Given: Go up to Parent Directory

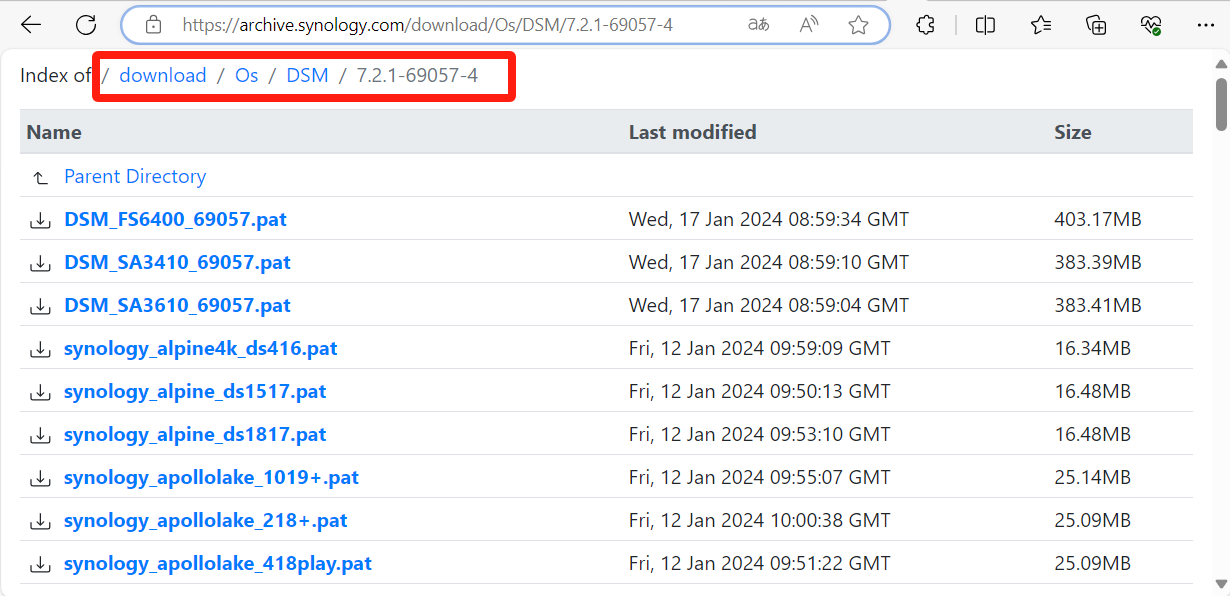Looking at the screenshot, I should click(x=135, y=176).
